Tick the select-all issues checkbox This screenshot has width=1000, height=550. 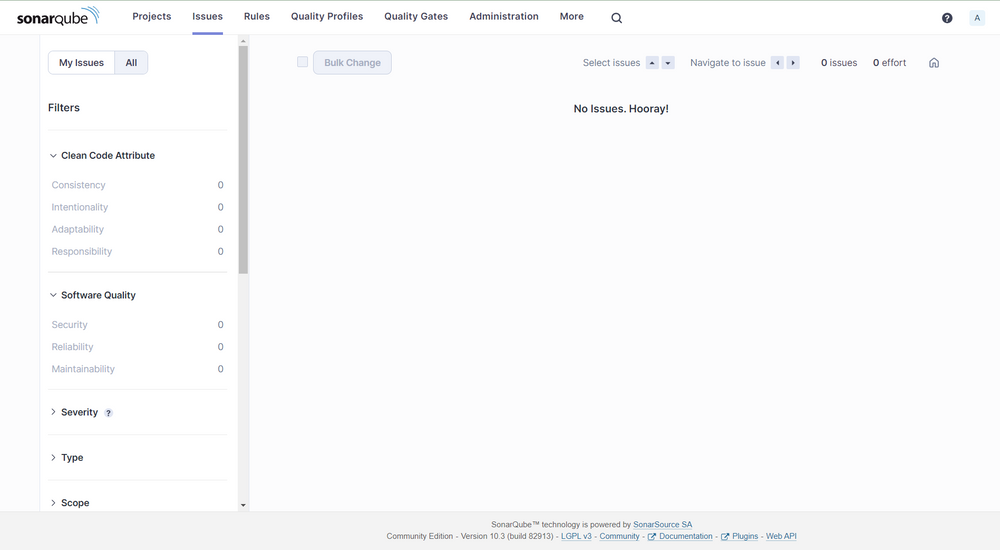pyautogui.click(x=302, y=62)
